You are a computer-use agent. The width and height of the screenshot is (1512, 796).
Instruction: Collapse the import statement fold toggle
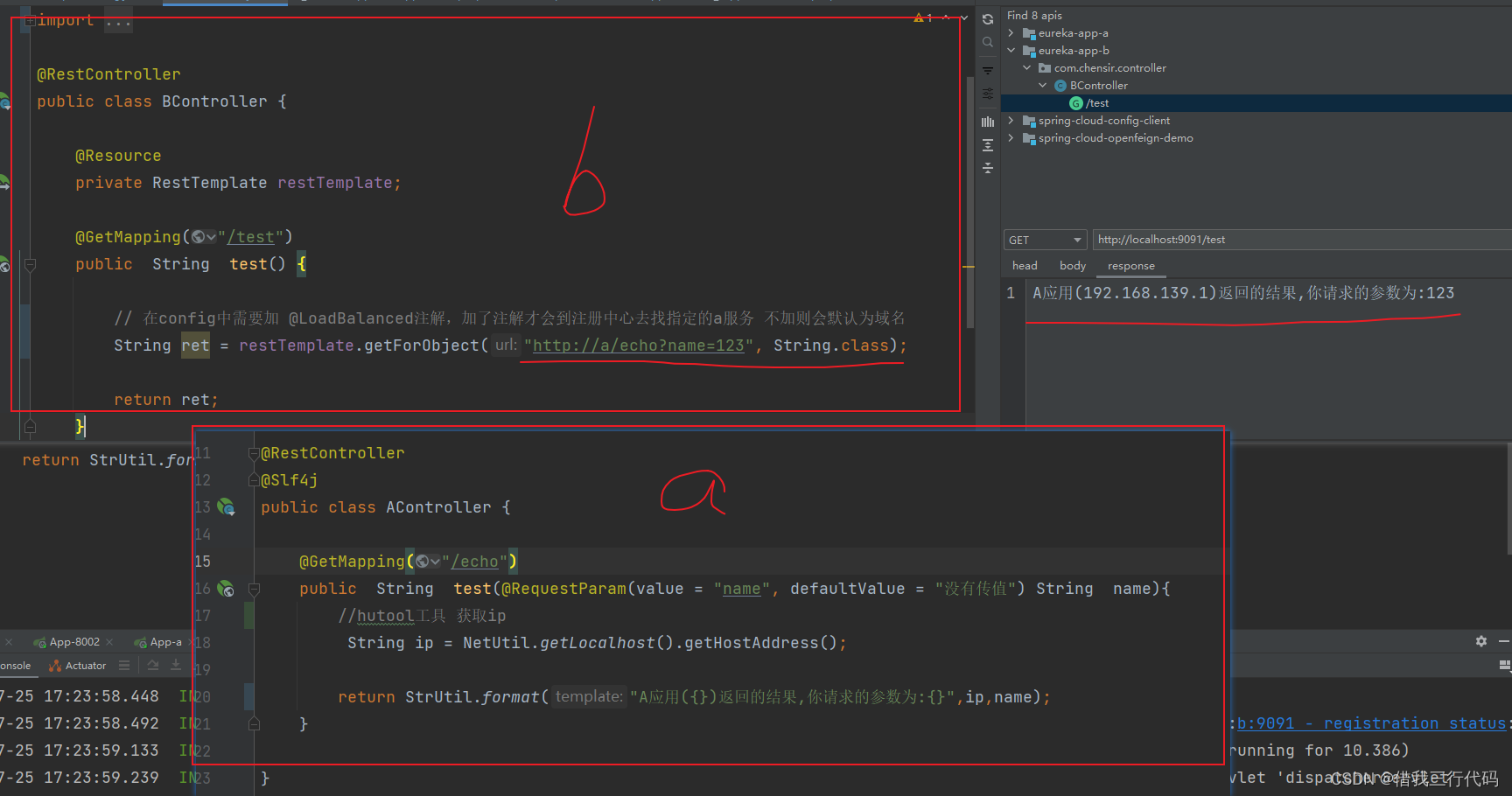tap(29, 19)
